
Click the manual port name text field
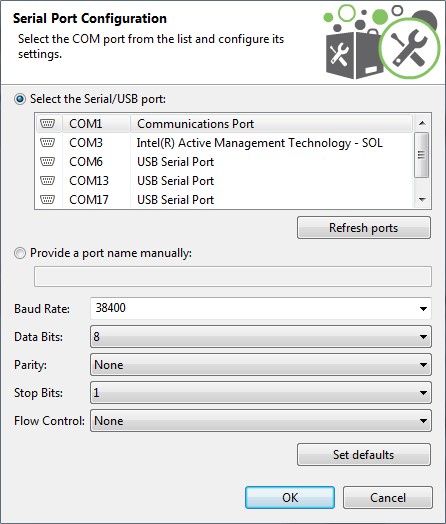[233, 276]
